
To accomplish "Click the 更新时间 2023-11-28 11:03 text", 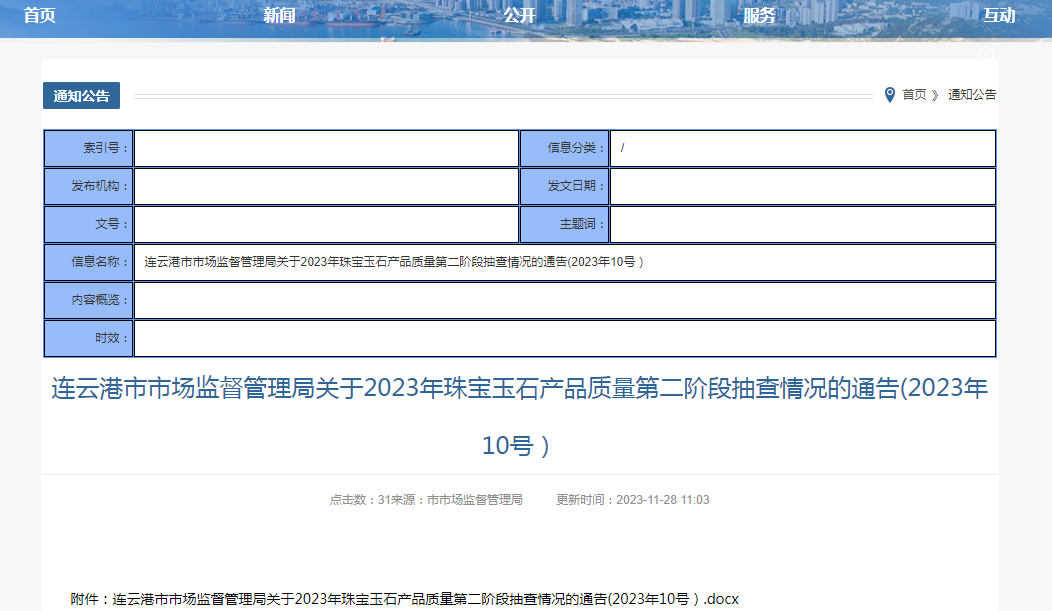I will [633, 500].
